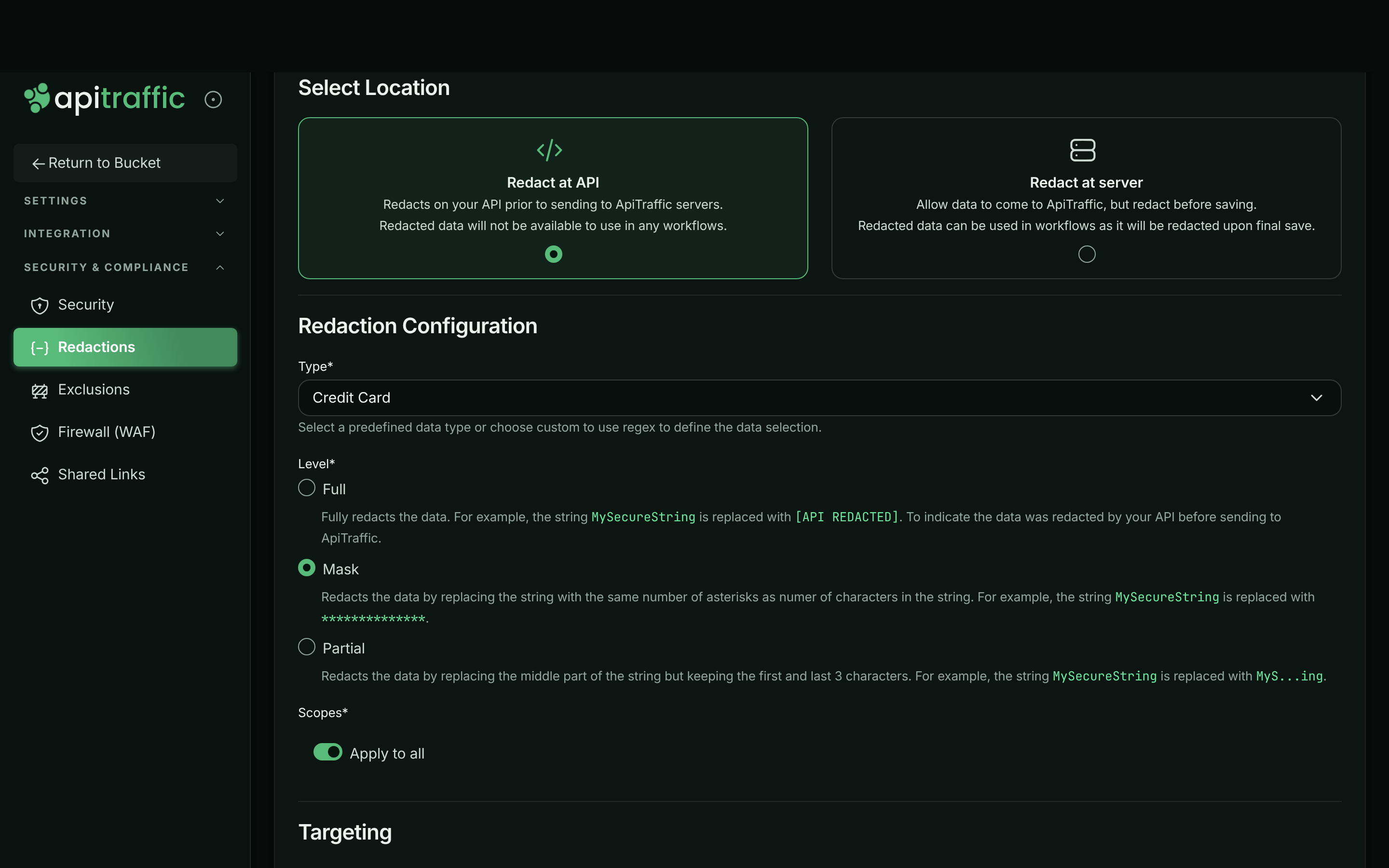The height and width of the screenshot is (868, 1389).
Task: Expand the SETTINGS section chevron
Action: click(220, 201)
